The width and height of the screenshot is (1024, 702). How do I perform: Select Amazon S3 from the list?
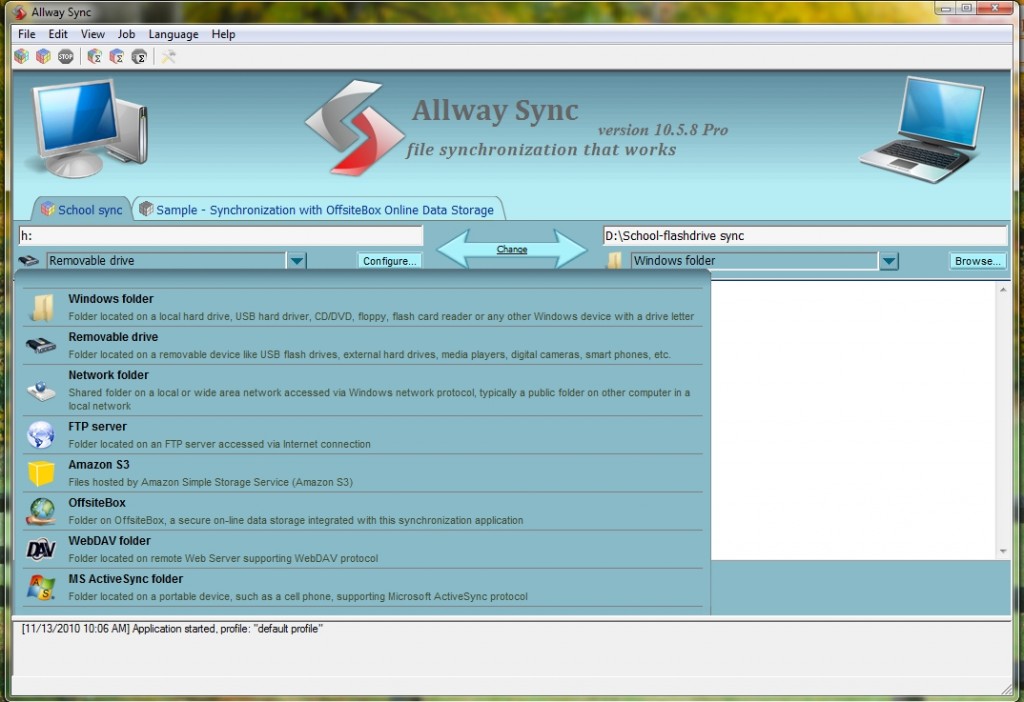[362, 473]
